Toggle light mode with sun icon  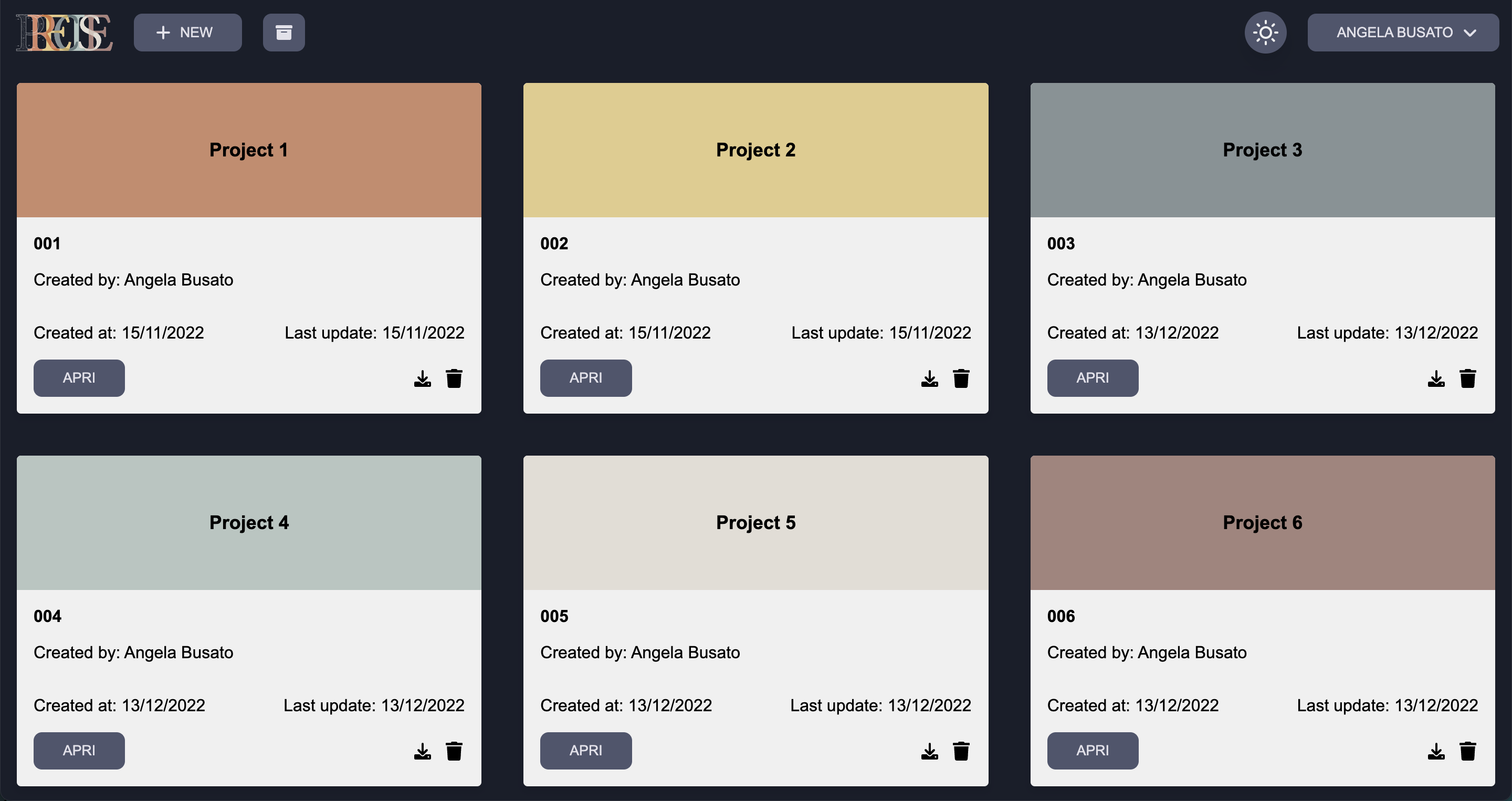click(1265, 32)
